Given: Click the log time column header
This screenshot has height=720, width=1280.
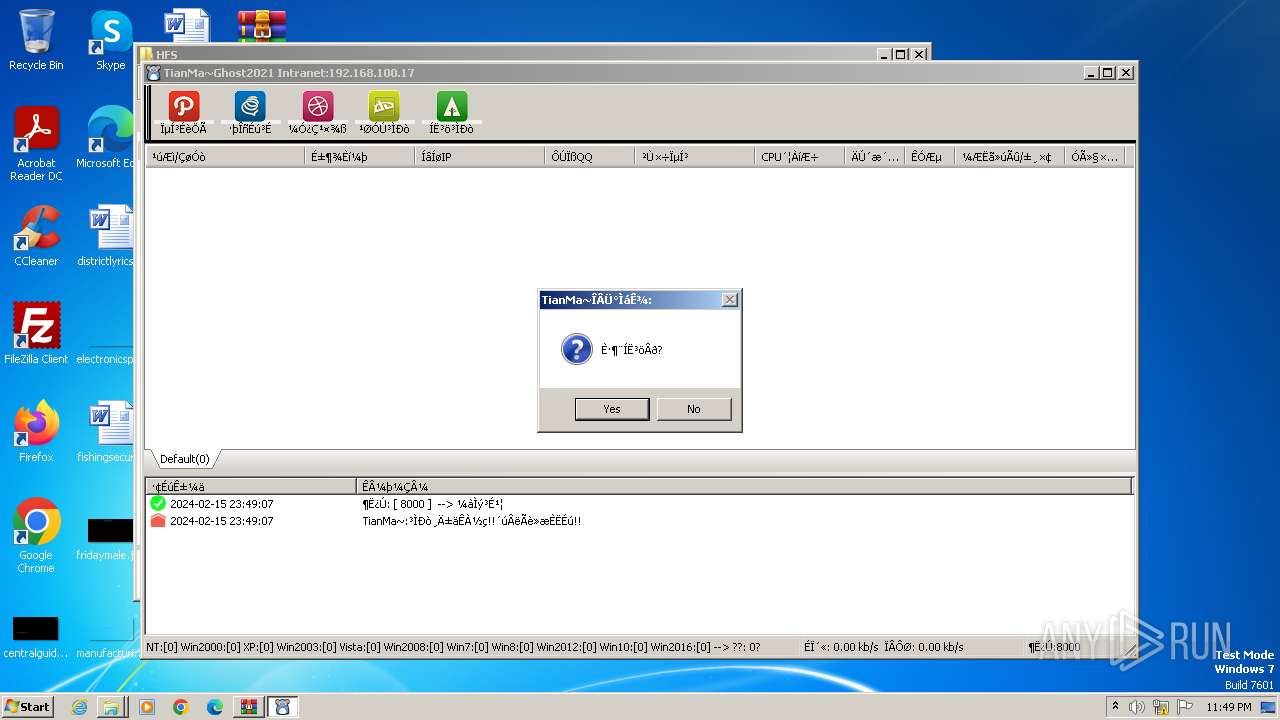Looking at the screenshot, I should (251, 486).
